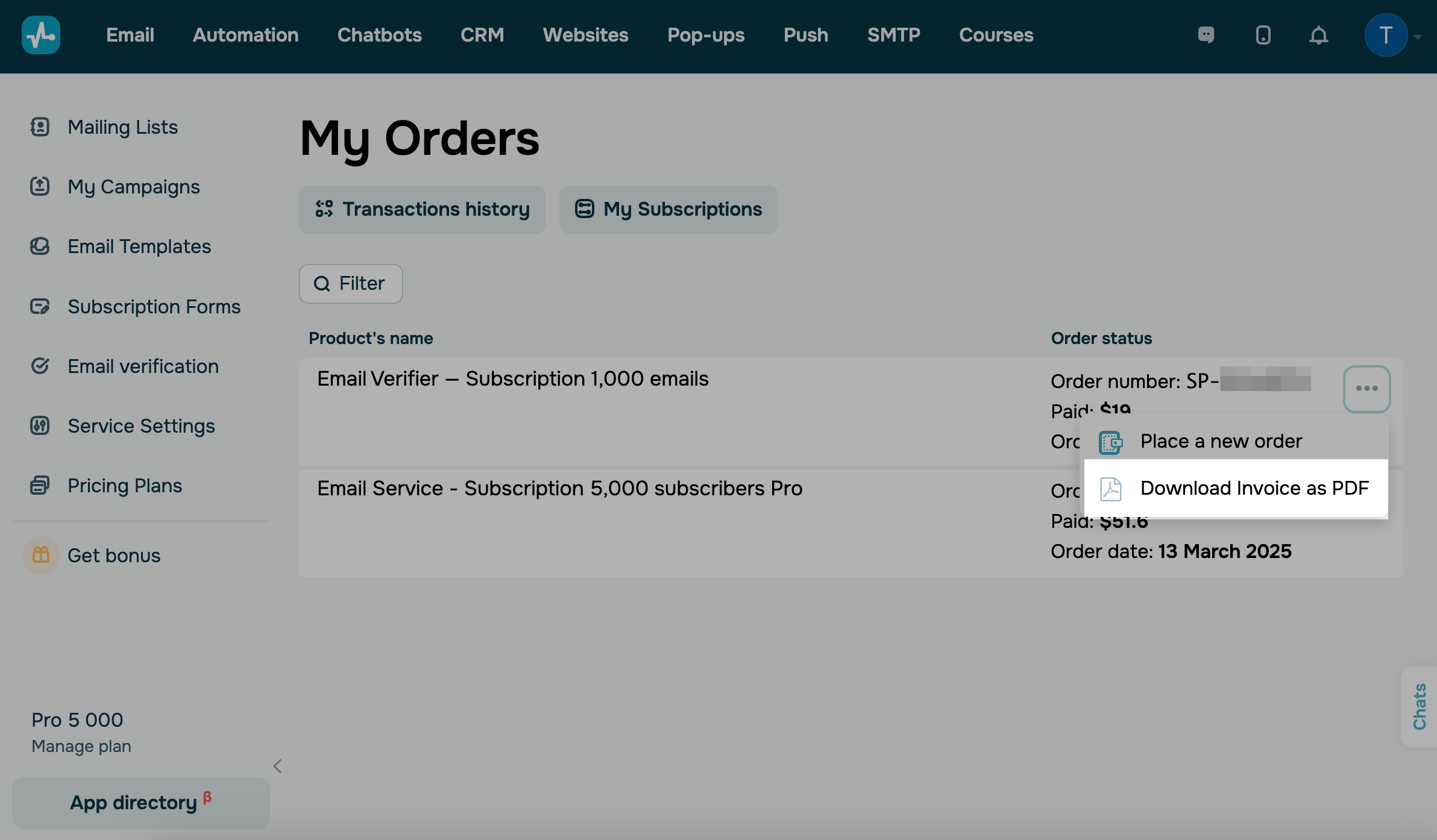Click the gift icon beside Get bonus
This screenshot has width=1437, height=840.
tap(41, 555)
